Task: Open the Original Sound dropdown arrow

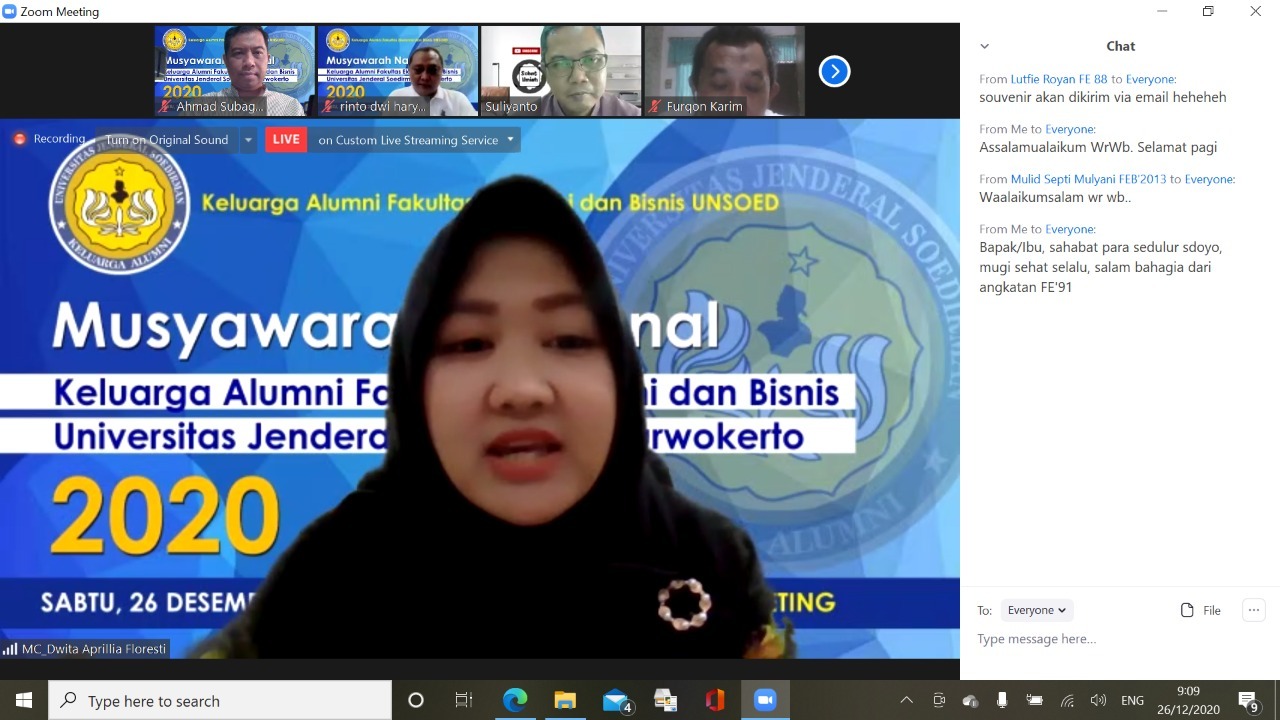Action: (x=248, y=140)
